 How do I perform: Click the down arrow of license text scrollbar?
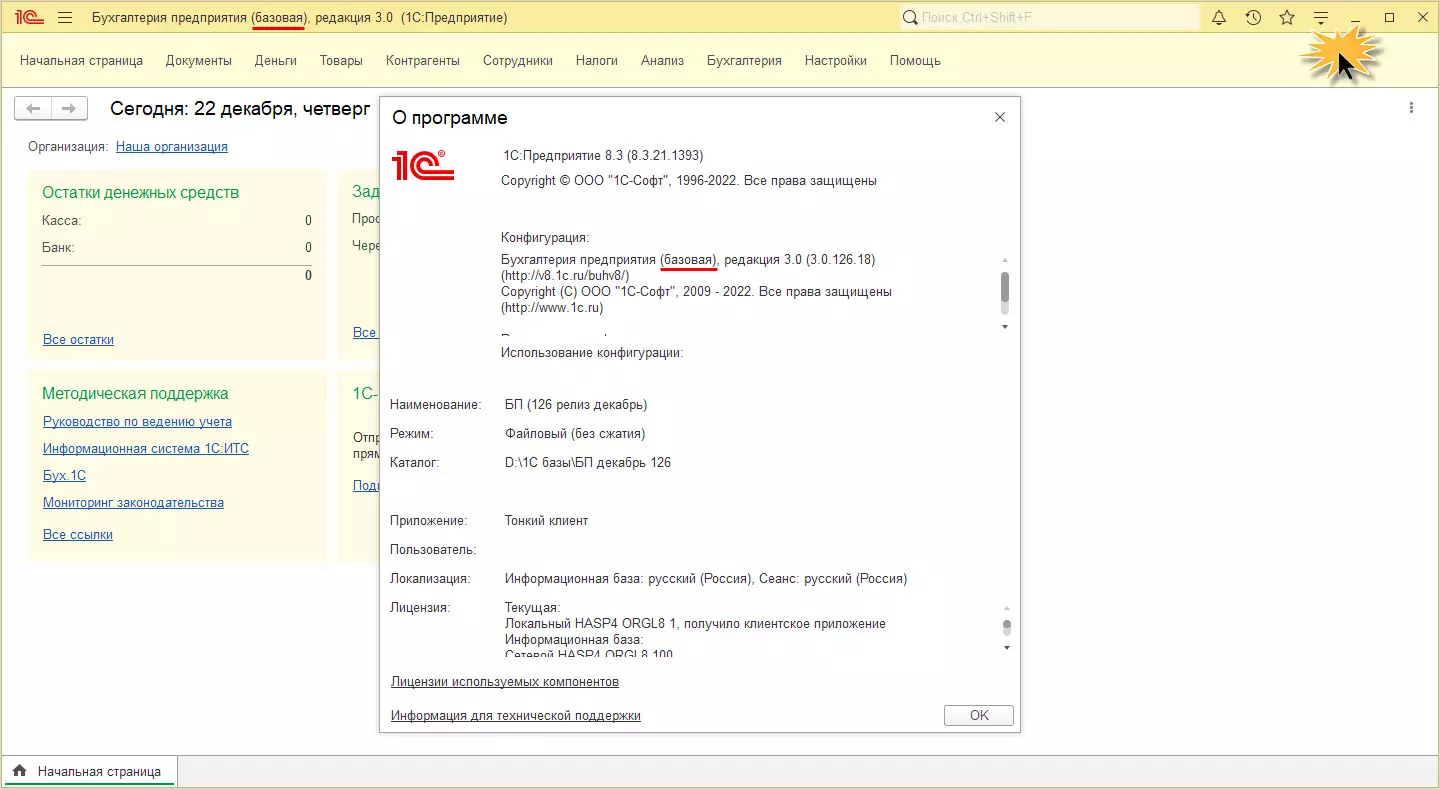[x=1006, y=648]
